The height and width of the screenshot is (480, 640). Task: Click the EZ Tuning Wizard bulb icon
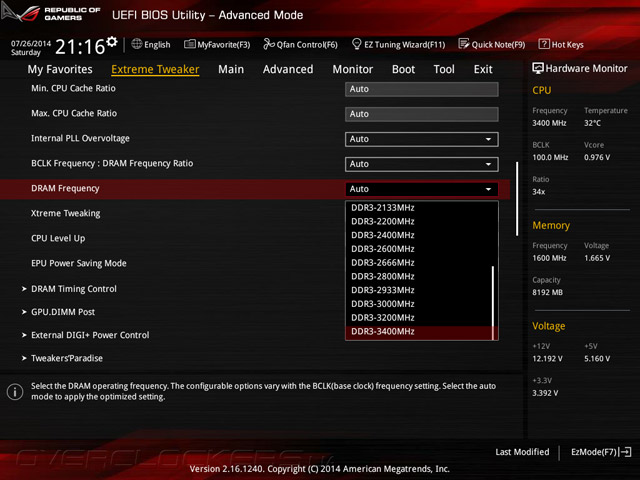pyautogui.click(x=356, y=44)
